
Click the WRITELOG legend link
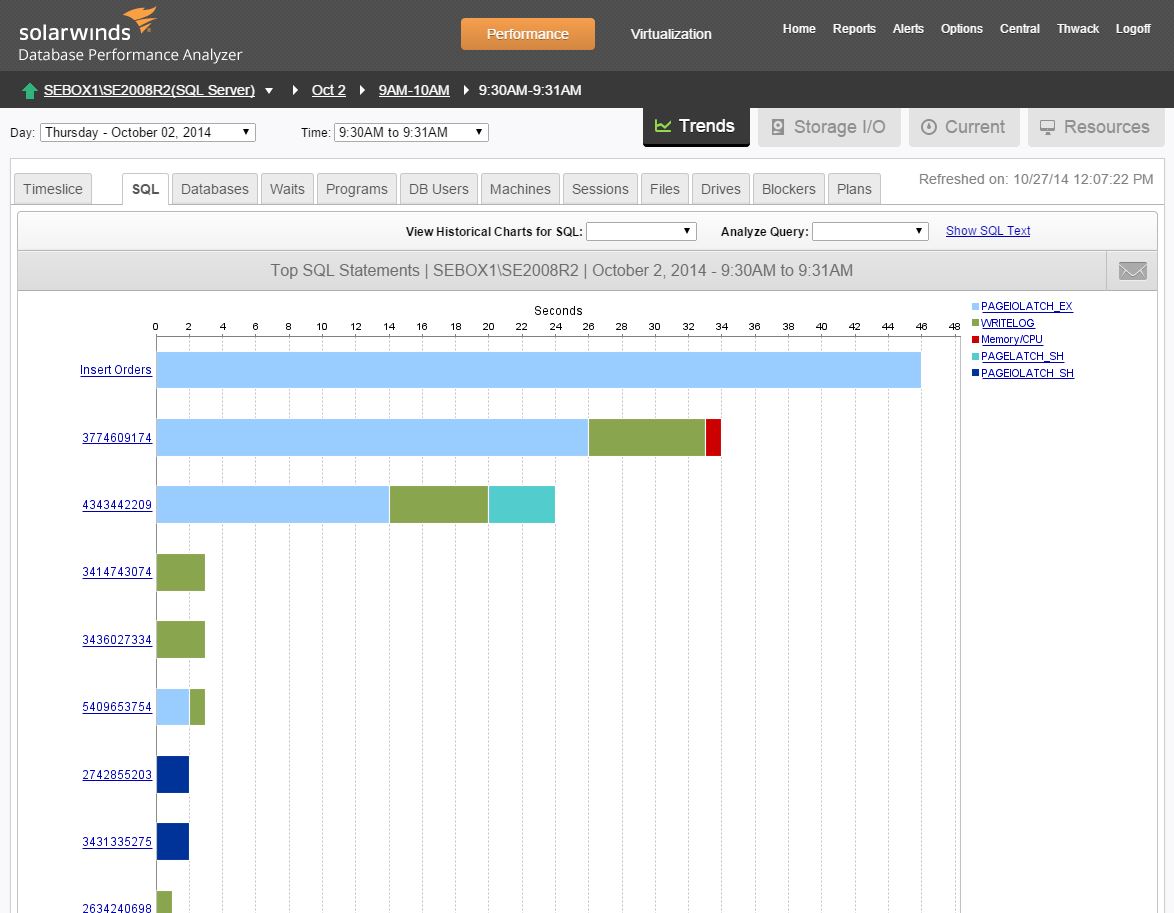[1008, 323]
